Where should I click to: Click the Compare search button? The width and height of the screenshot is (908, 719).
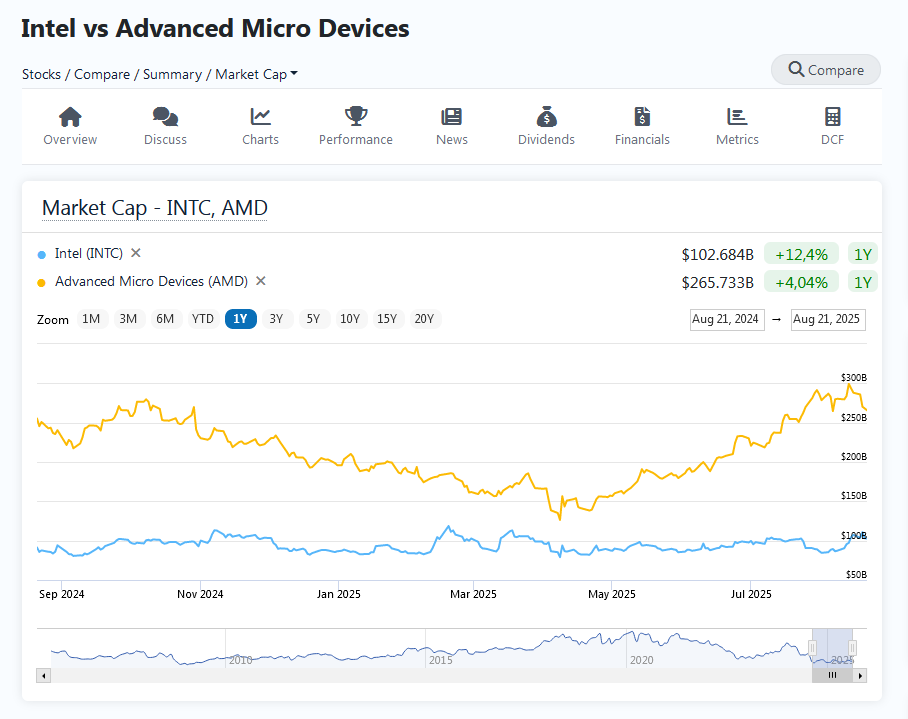point(826,70)
